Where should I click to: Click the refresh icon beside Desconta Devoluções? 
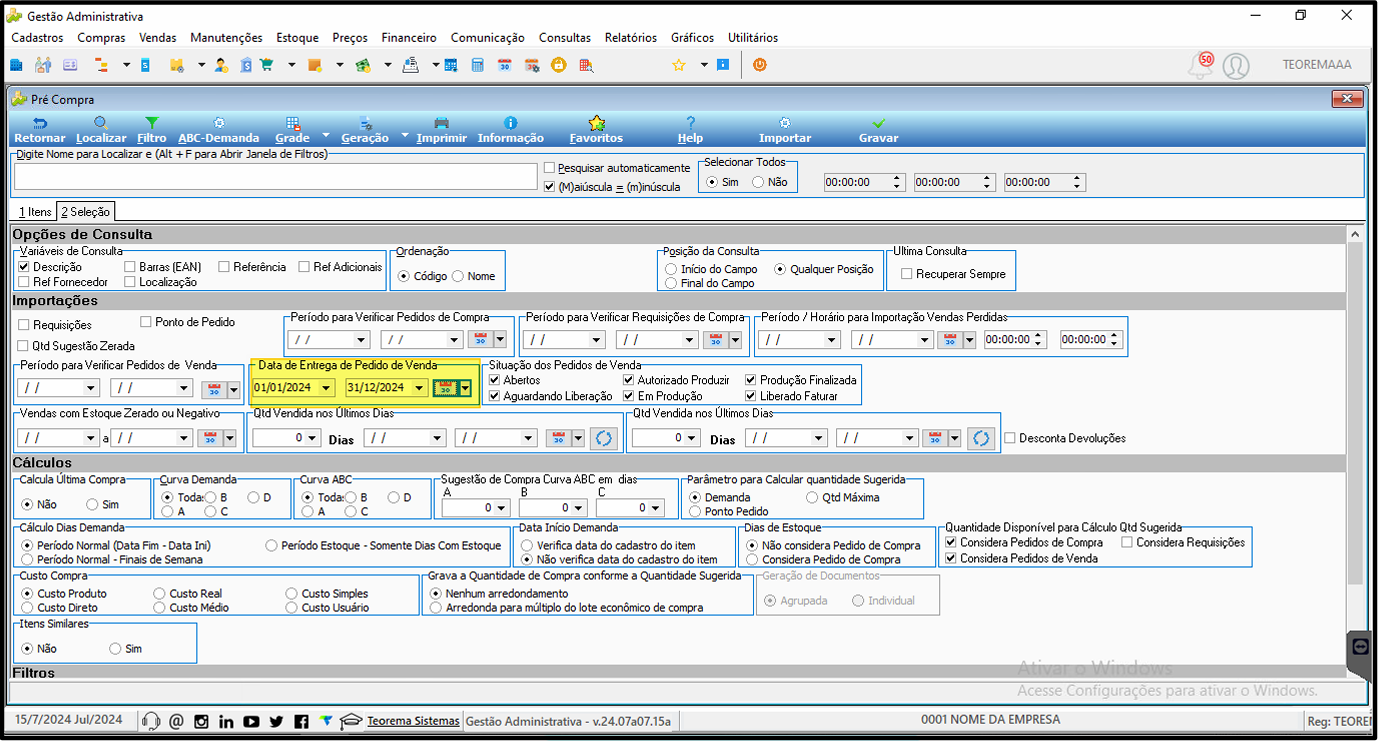pos(981,438)
